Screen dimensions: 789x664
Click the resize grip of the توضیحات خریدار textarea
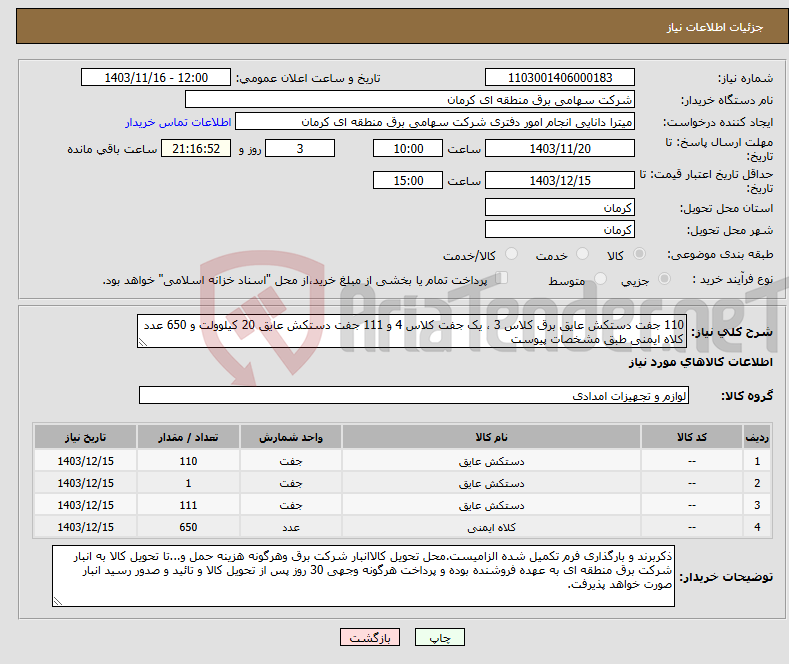point(58,601)
